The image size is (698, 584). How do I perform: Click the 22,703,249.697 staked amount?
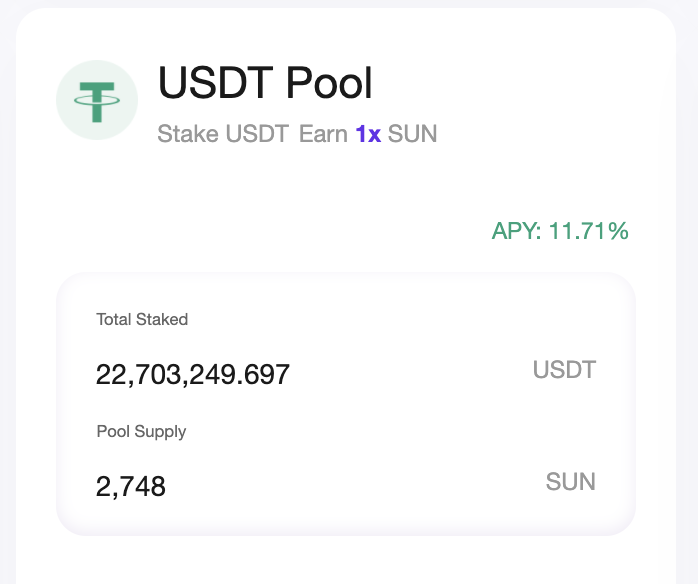tap(192, 374)
